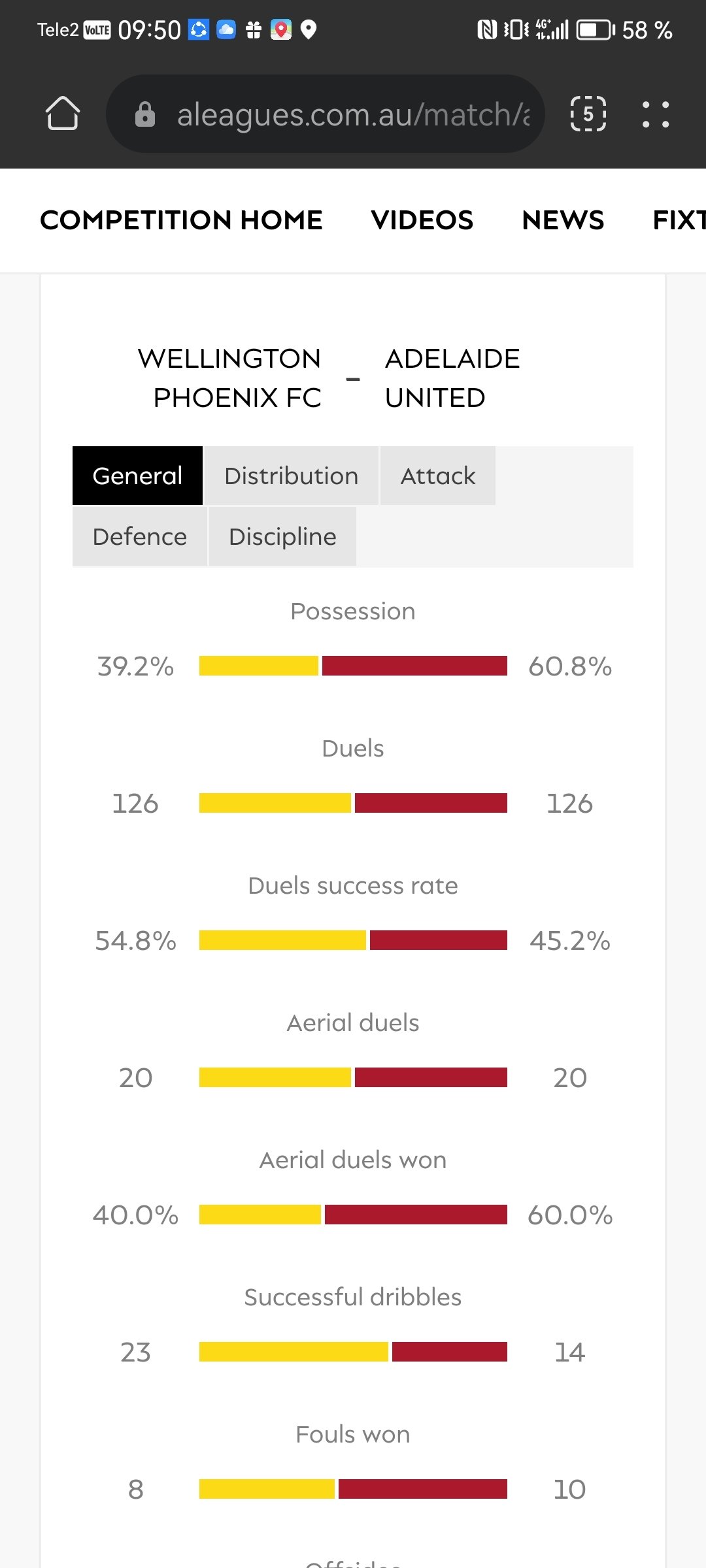The width and height of the screenshot is (706, 1568).
Task: Open the News menu item
Action: [563, 220]
